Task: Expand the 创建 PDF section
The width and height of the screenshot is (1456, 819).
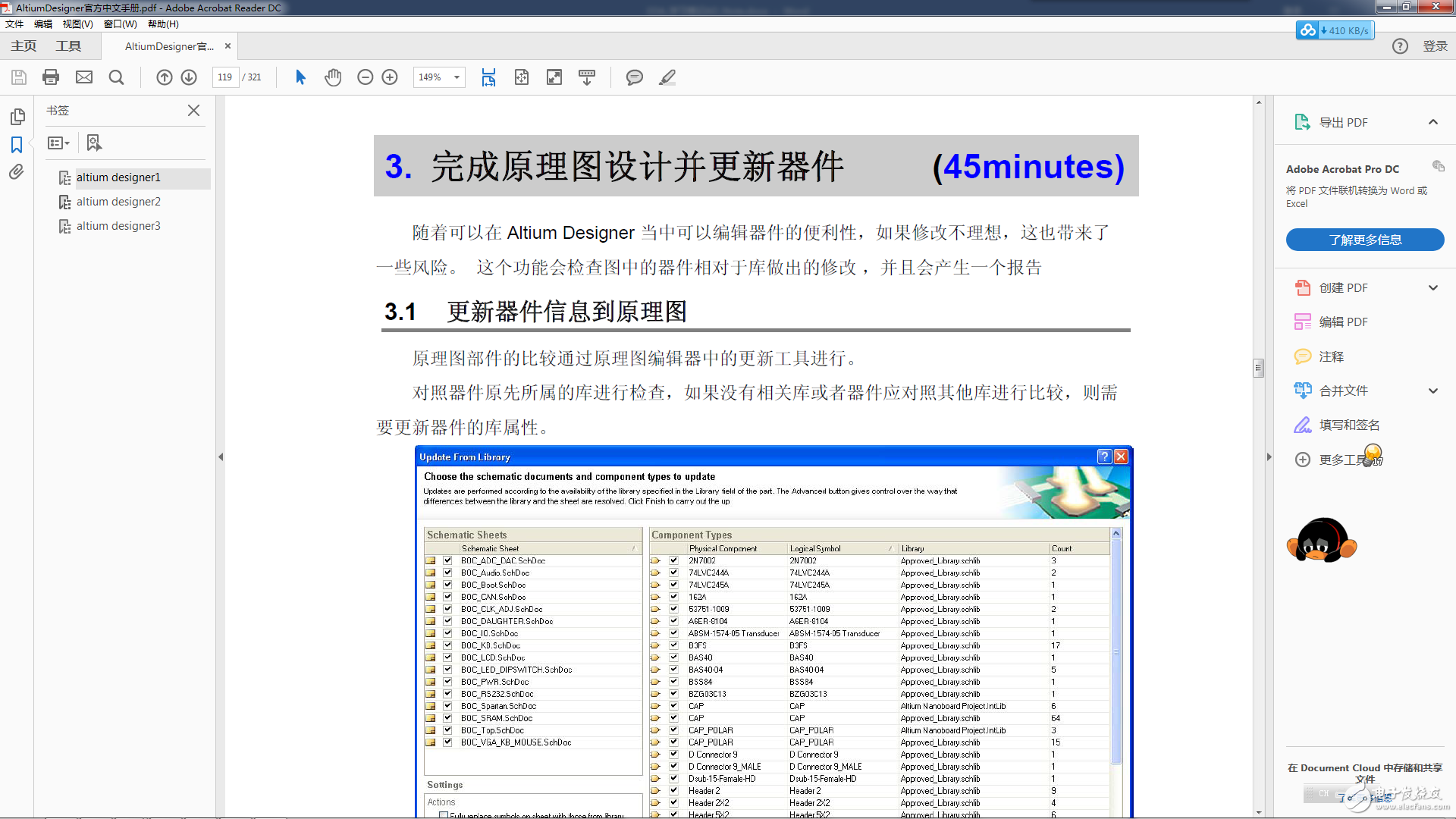Action: (1433, 287)
